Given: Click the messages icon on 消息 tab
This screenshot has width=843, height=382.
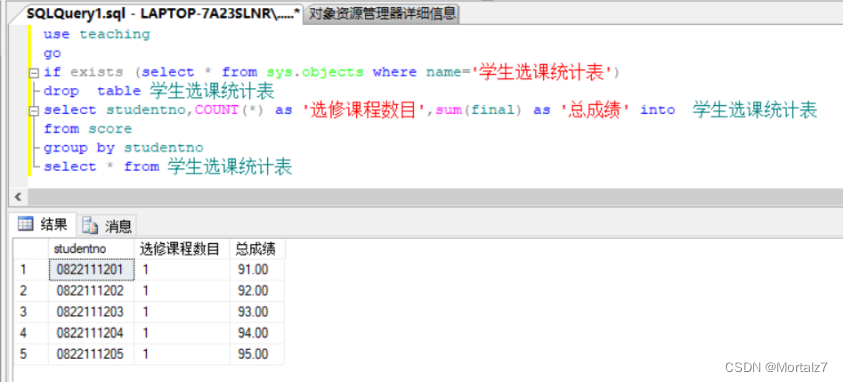Looking at the screenshot, I should (90, 226).
